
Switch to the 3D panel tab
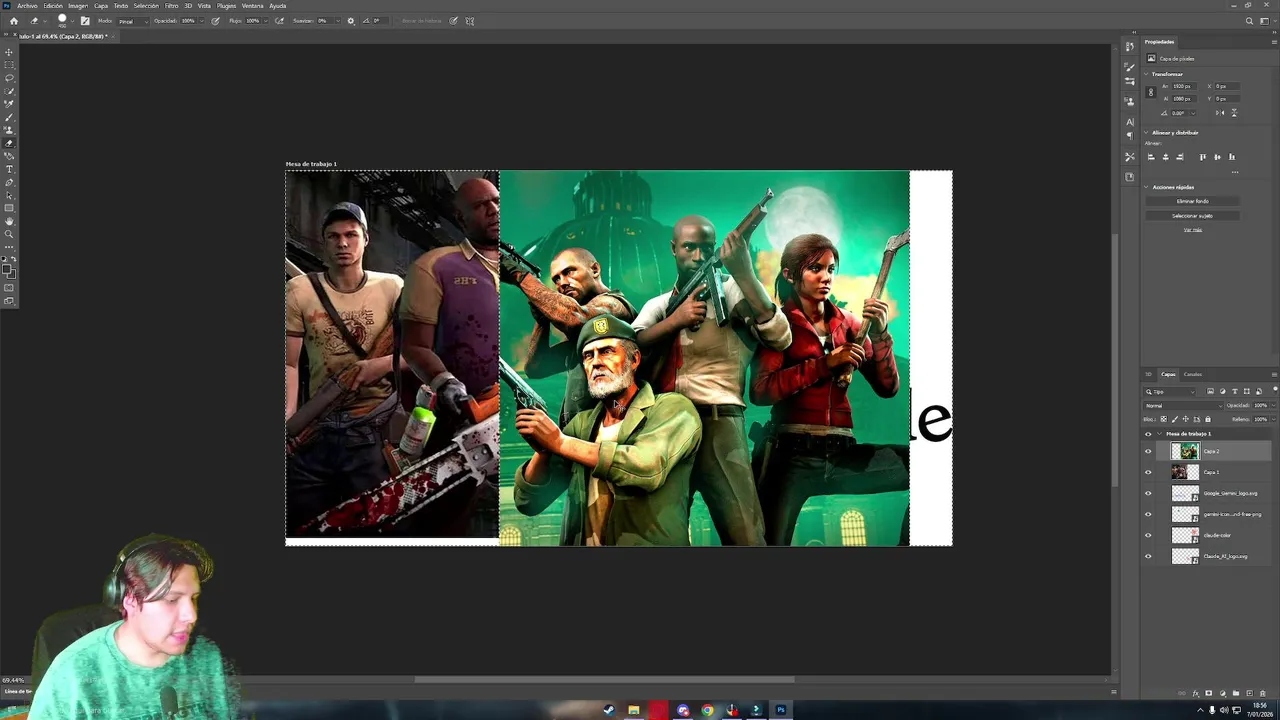tap(1149, 374)
